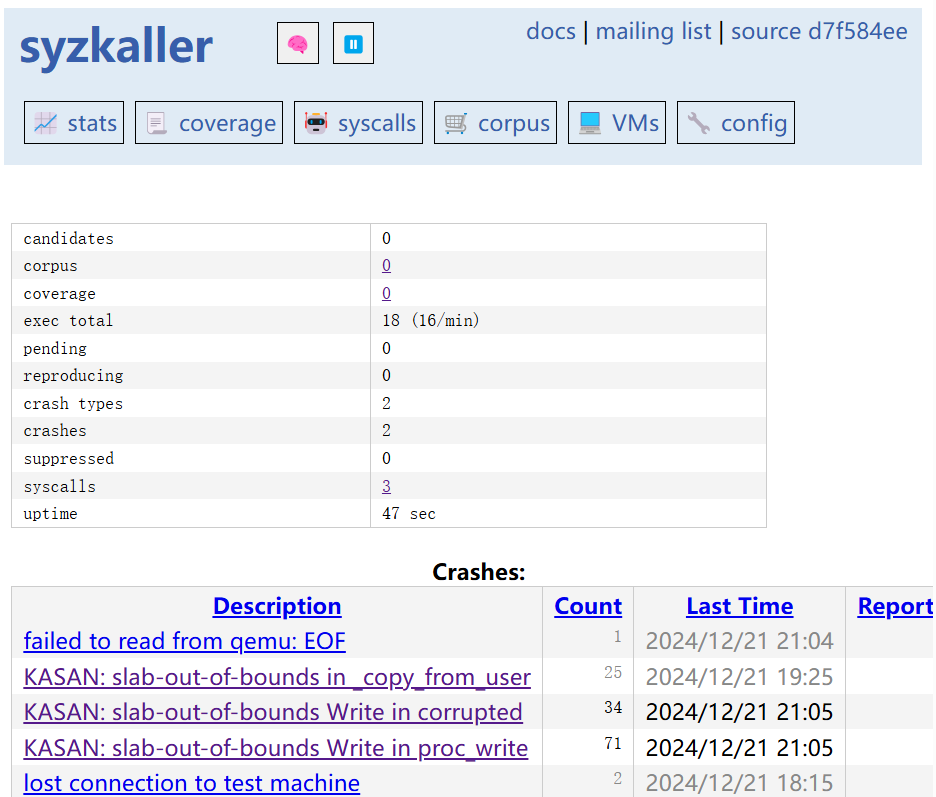This screenshot has width=936, height=797.
Task: Sort crashes by Last Time column
Action: tap(740, 606)
